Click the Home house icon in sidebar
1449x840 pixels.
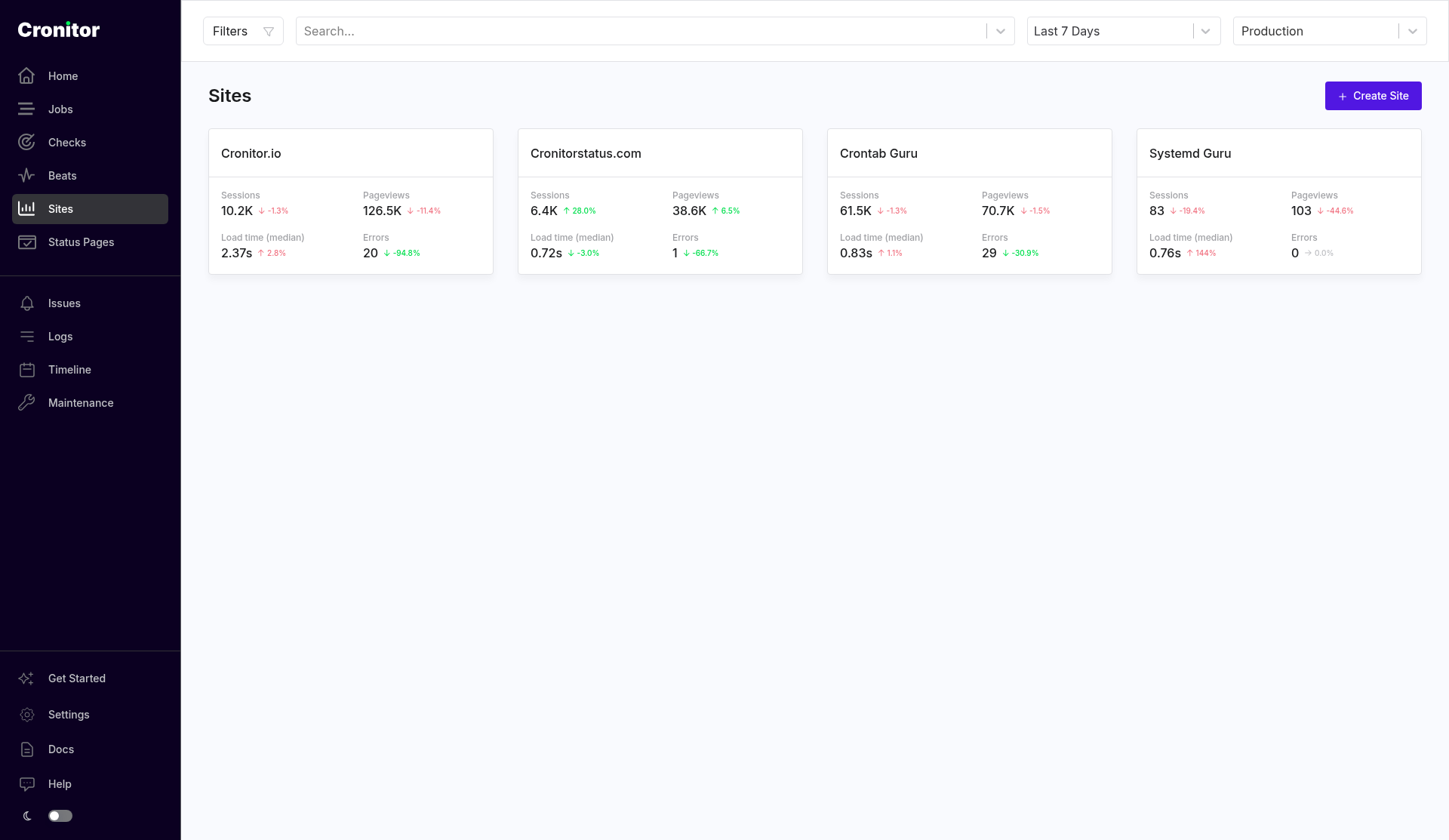pyautogui.click(x=26, y=76)
